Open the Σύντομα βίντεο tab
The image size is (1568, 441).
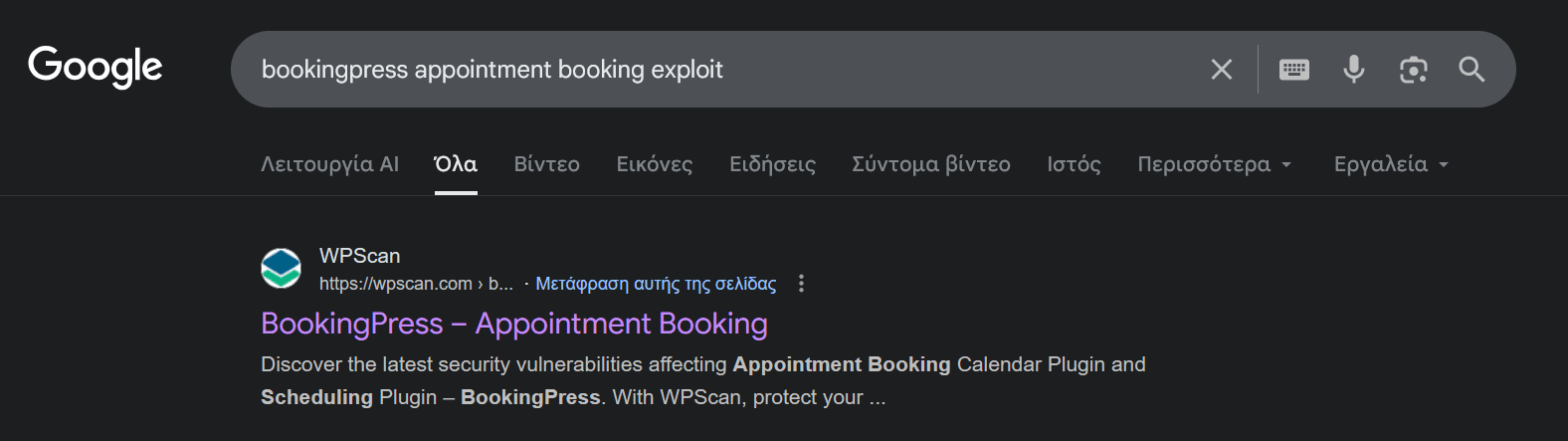(930, 164)
